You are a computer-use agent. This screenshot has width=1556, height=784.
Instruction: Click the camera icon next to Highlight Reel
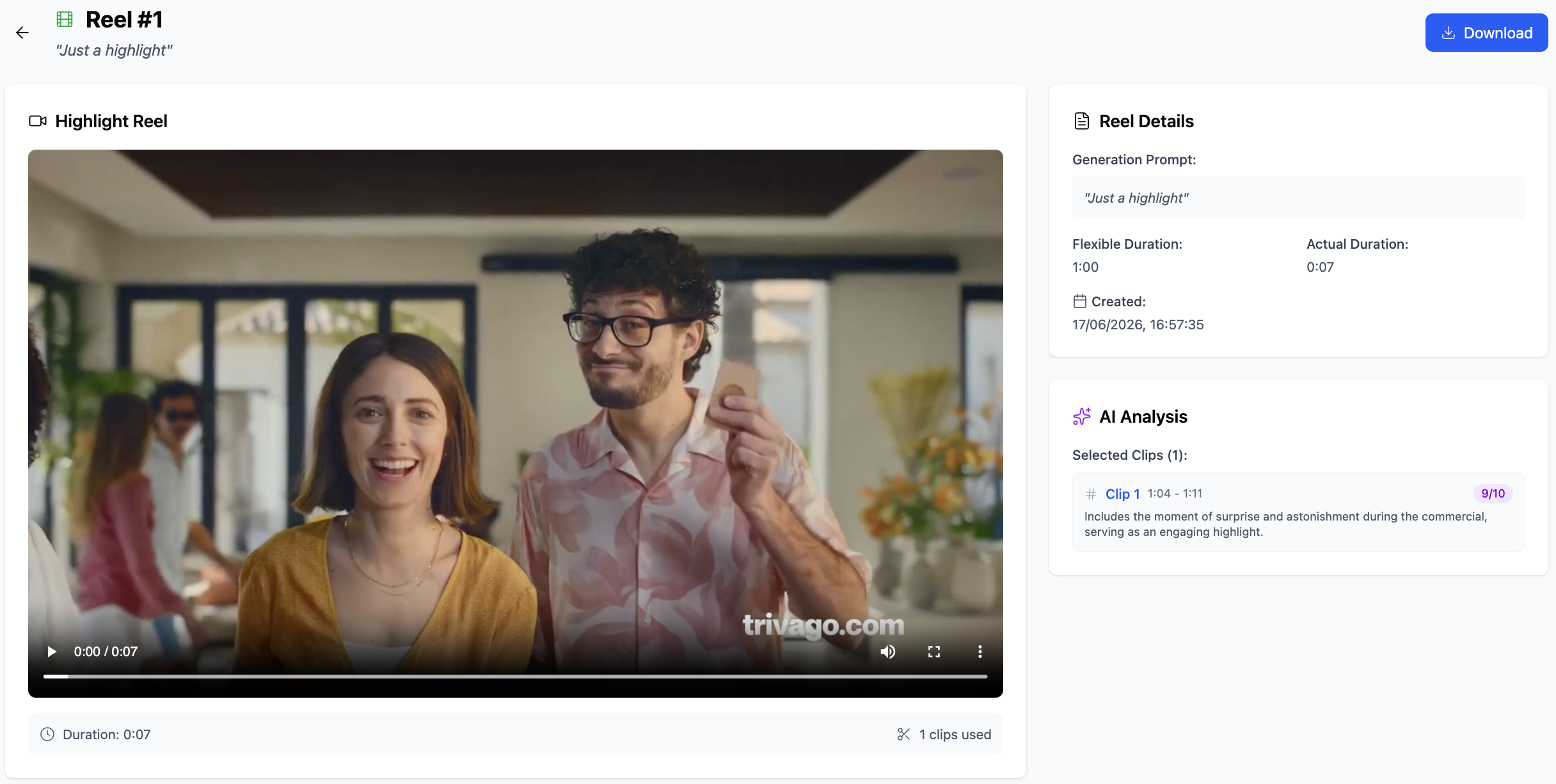pos(38,121)
